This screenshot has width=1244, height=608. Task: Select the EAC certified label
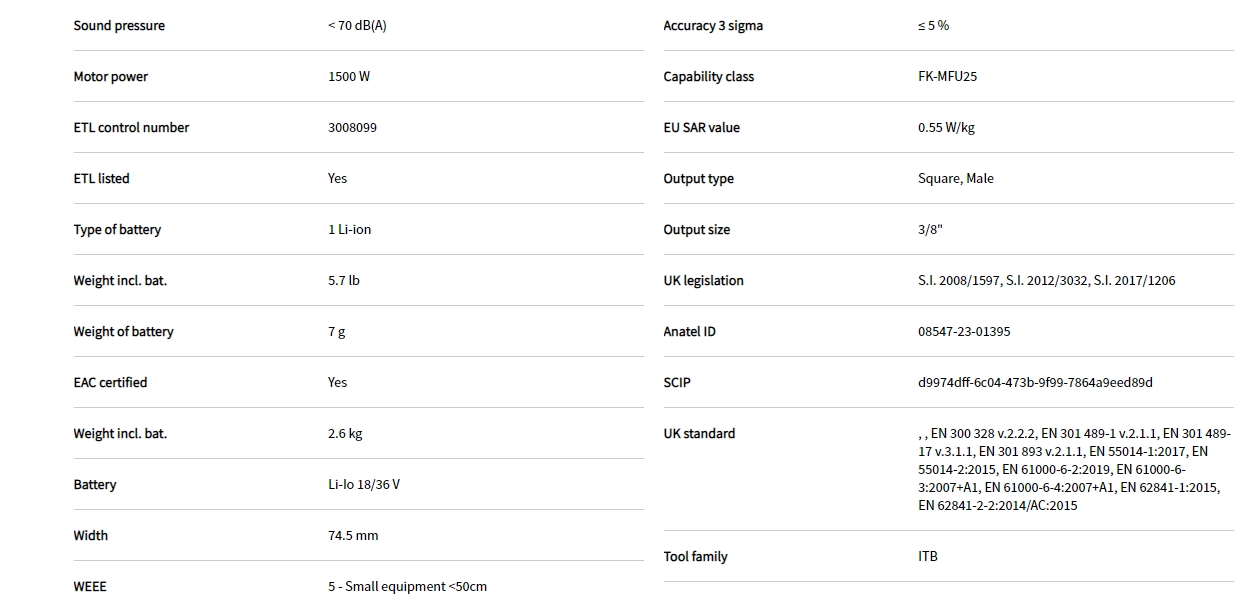tap(110, 383)
